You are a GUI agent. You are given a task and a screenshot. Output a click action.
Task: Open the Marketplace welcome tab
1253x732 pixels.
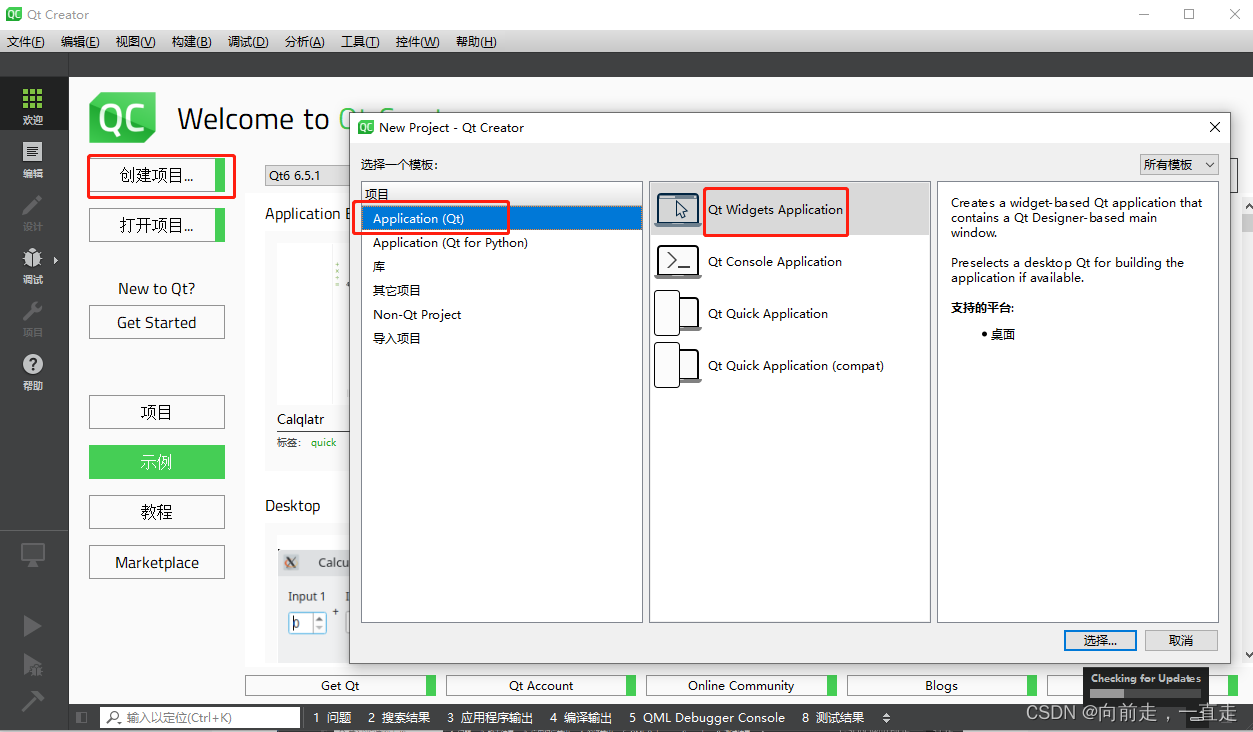point(157,562)
